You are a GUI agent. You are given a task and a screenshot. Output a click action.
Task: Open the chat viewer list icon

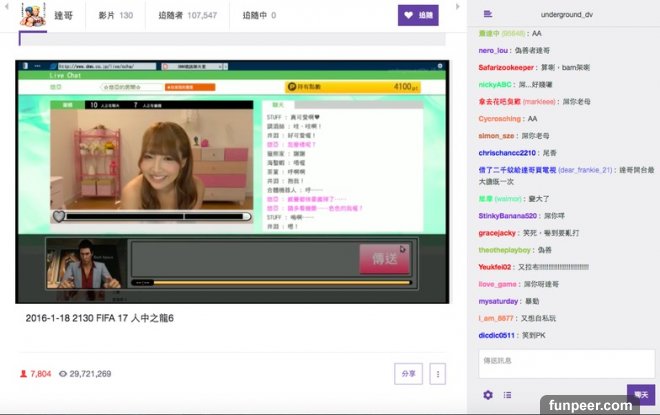pos(507,395)
